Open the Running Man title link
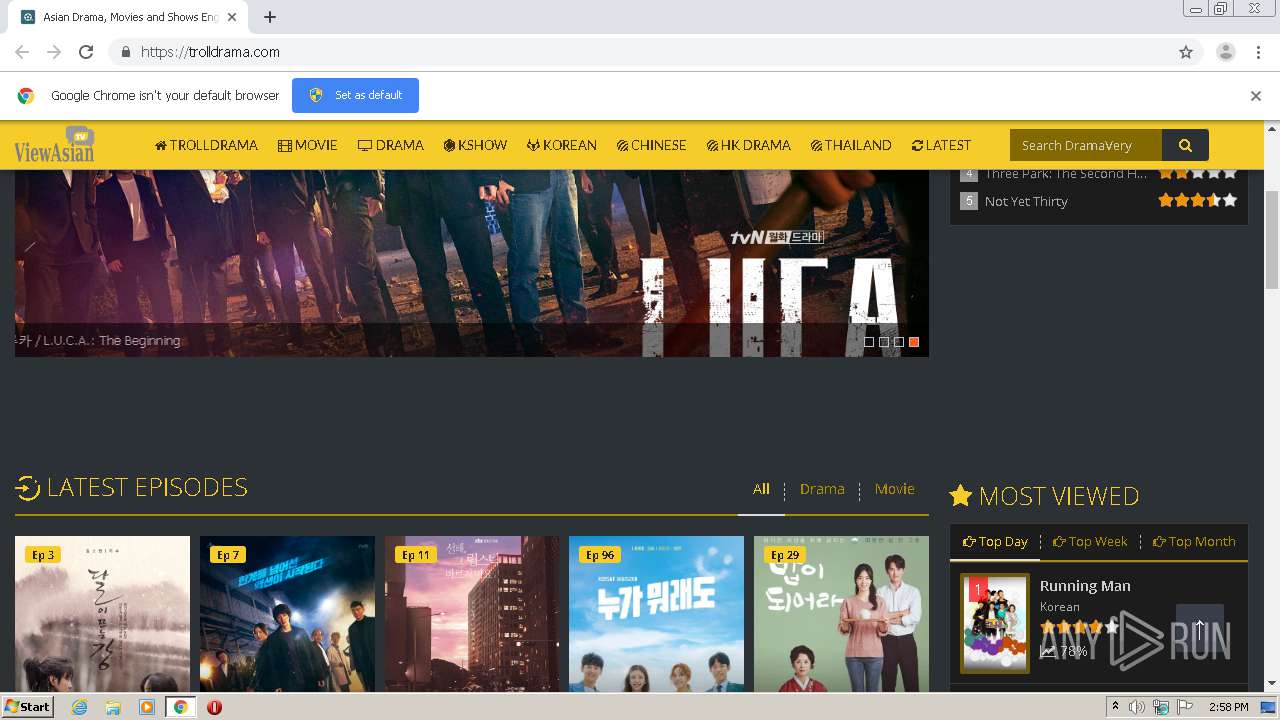 (x=1085, y=586)
